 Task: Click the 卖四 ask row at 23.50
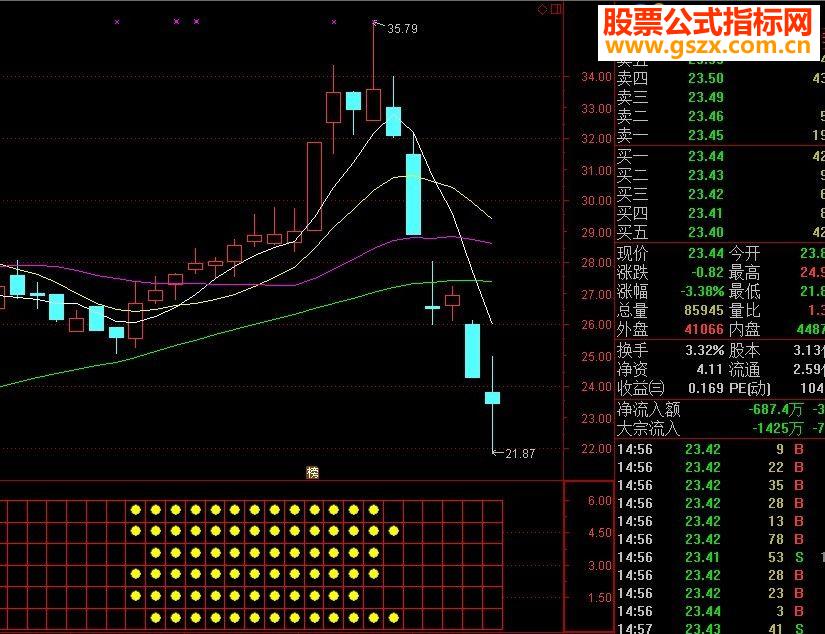click(x=720, y=78)
